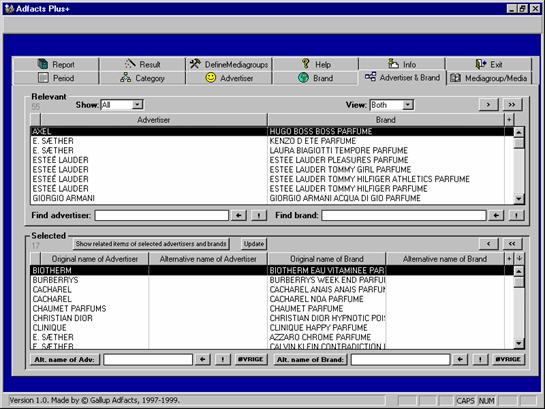
Task: Click the Update button
Action: 254,244
